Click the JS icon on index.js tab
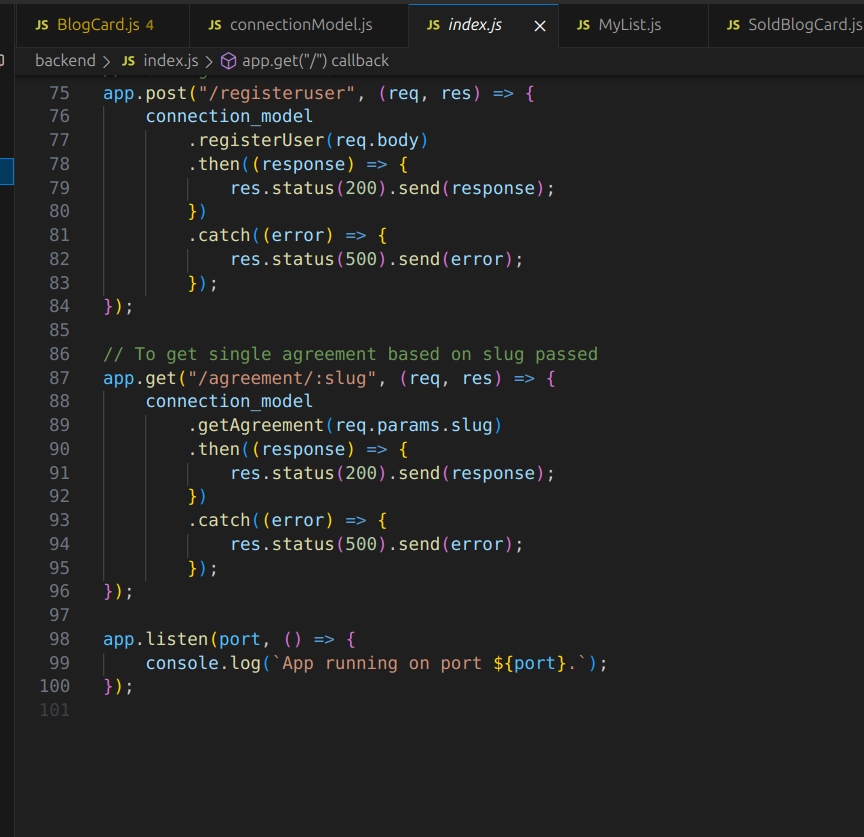The height and width of the screenshot is (837, 864). coord(433,25)
